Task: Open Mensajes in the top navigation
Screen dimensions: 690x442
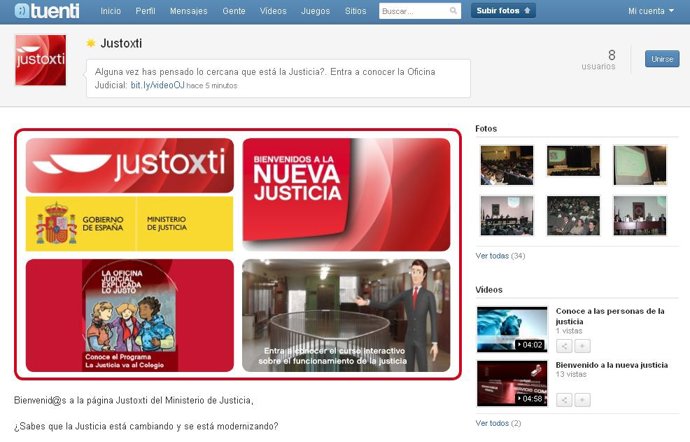Action: [188, 11]
